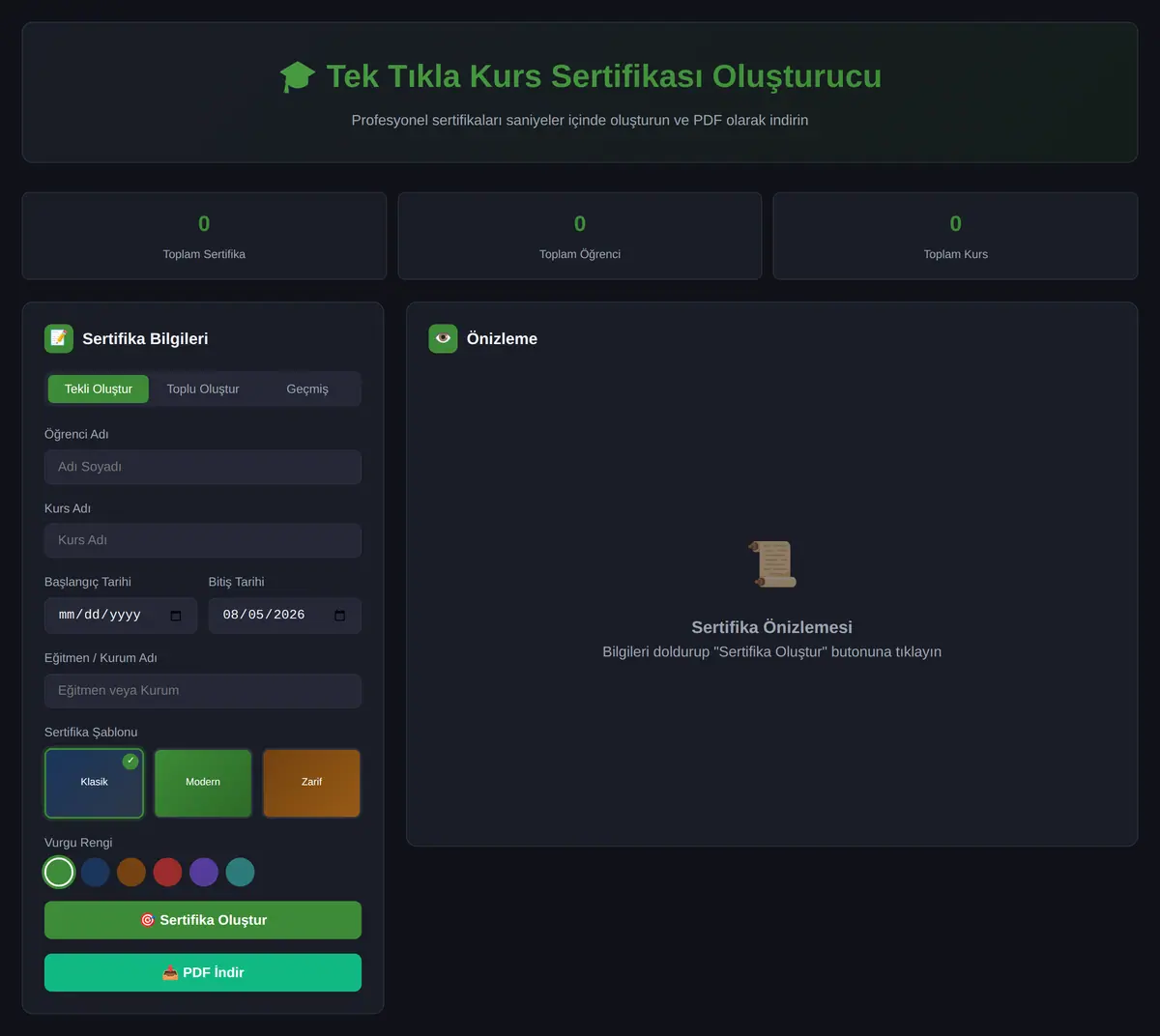
Task: Click the Sertifika Şablonu label
Action: (x=91, y=732)
